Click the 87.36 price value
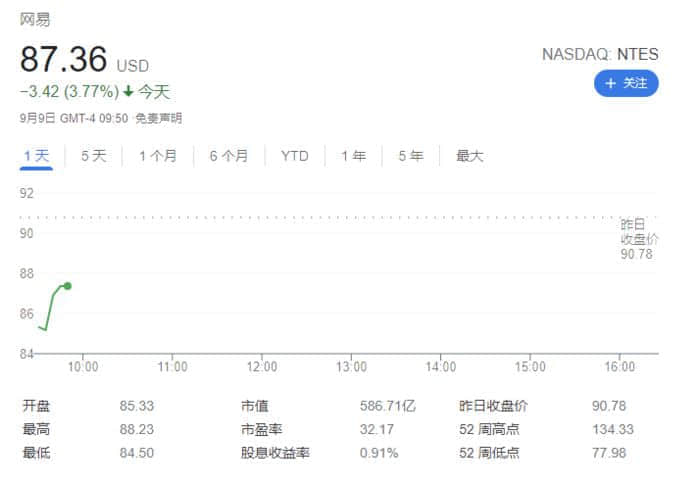 point(63,59)
